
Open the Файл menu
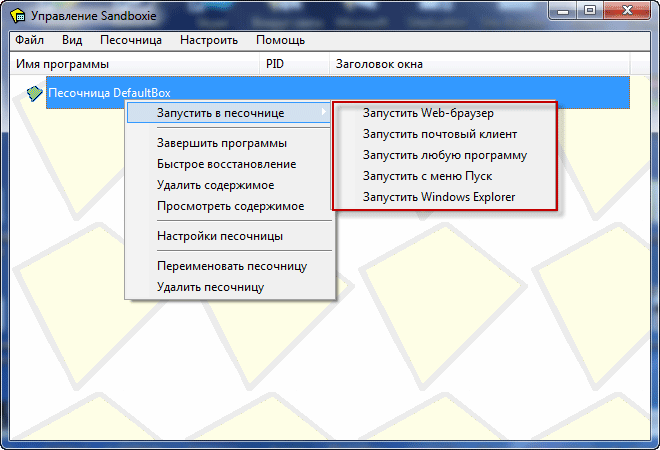click(x=30, y=40)
